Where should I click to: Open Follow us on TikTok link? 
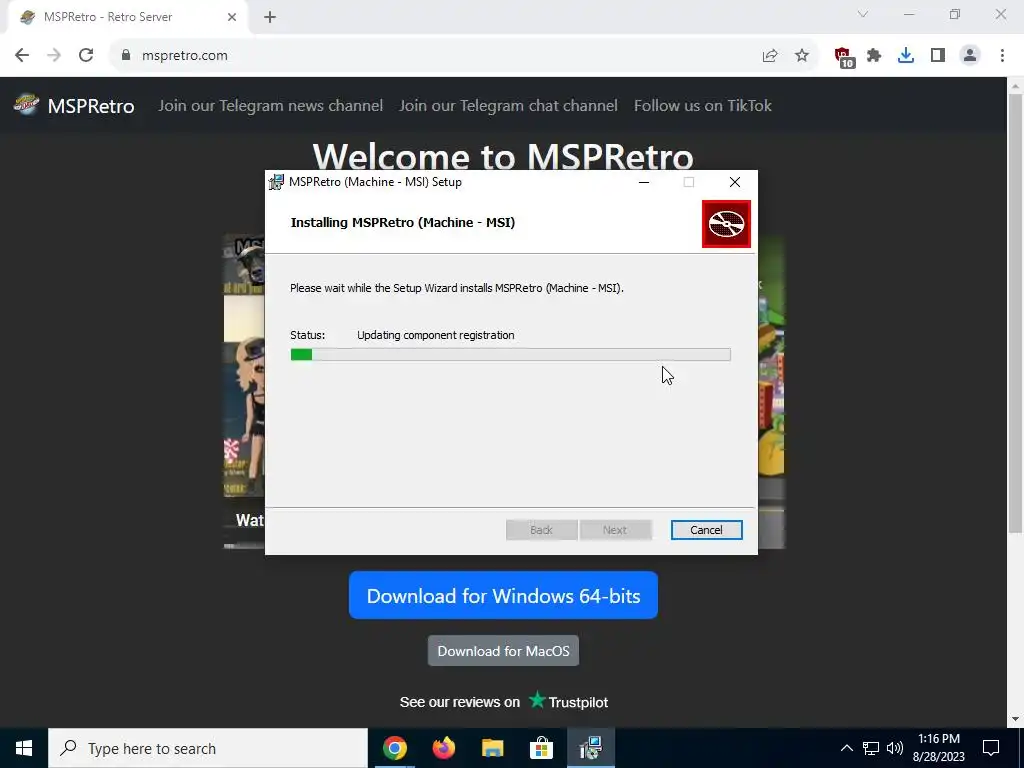703,106
